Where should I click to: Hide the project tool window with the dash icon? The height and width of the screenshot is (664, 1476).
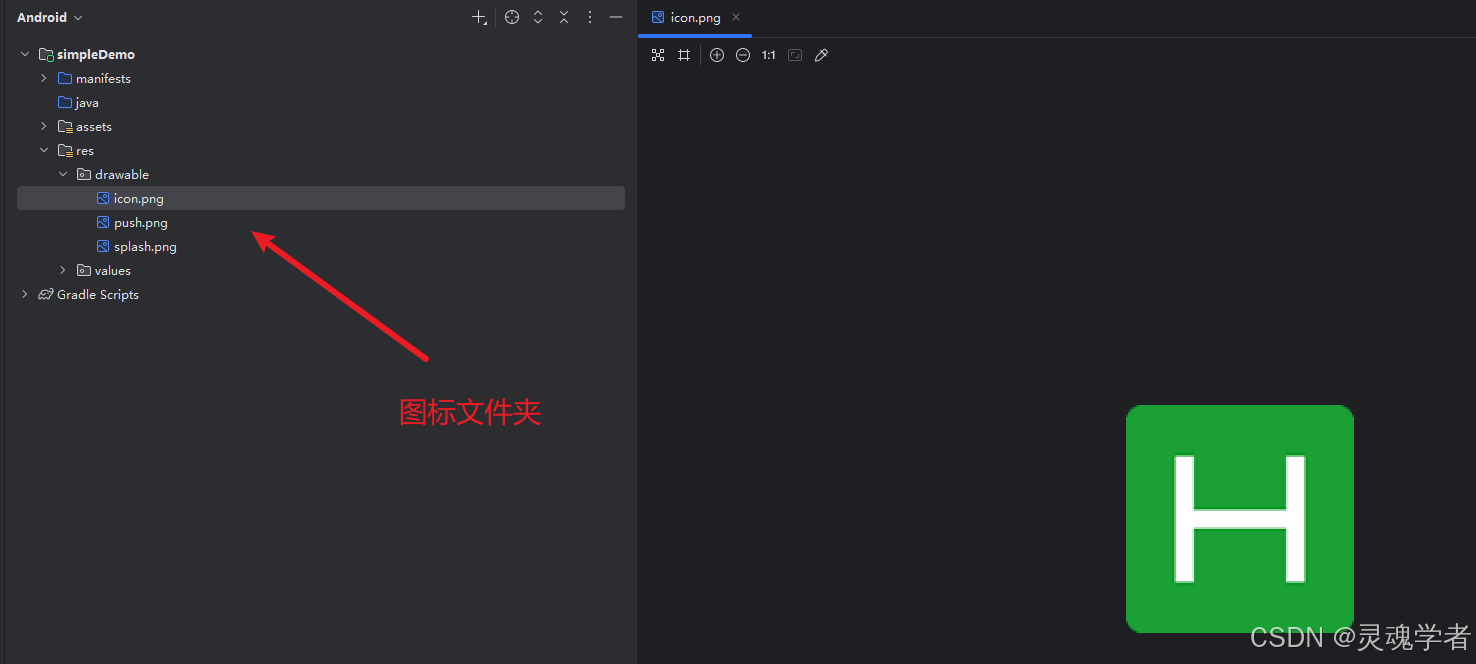click(616, 17)
